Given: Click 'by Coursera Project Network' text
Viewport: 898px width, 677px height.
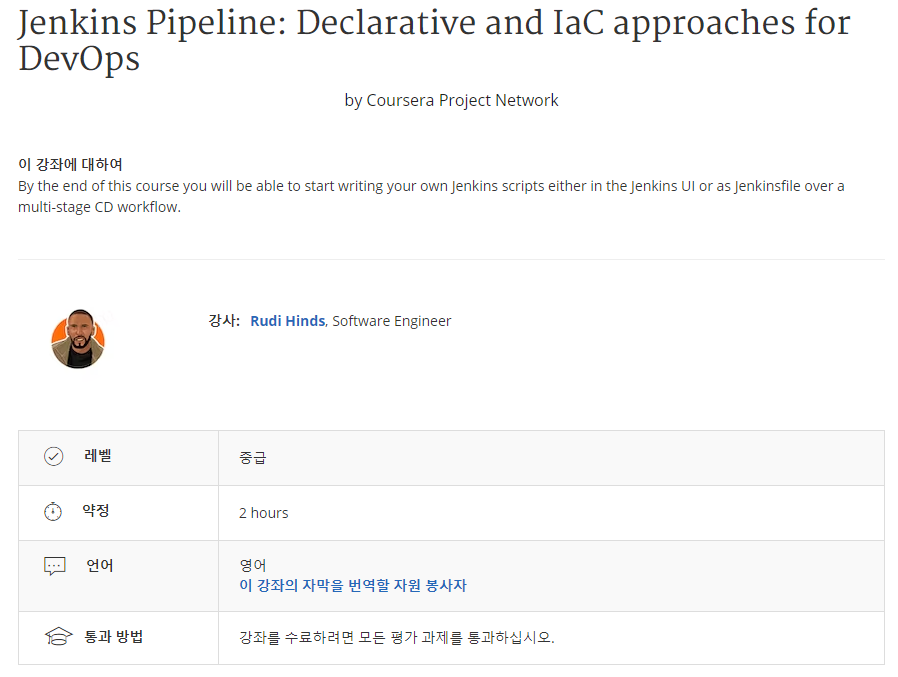Looking at the screenshot, I should [451, 100].
